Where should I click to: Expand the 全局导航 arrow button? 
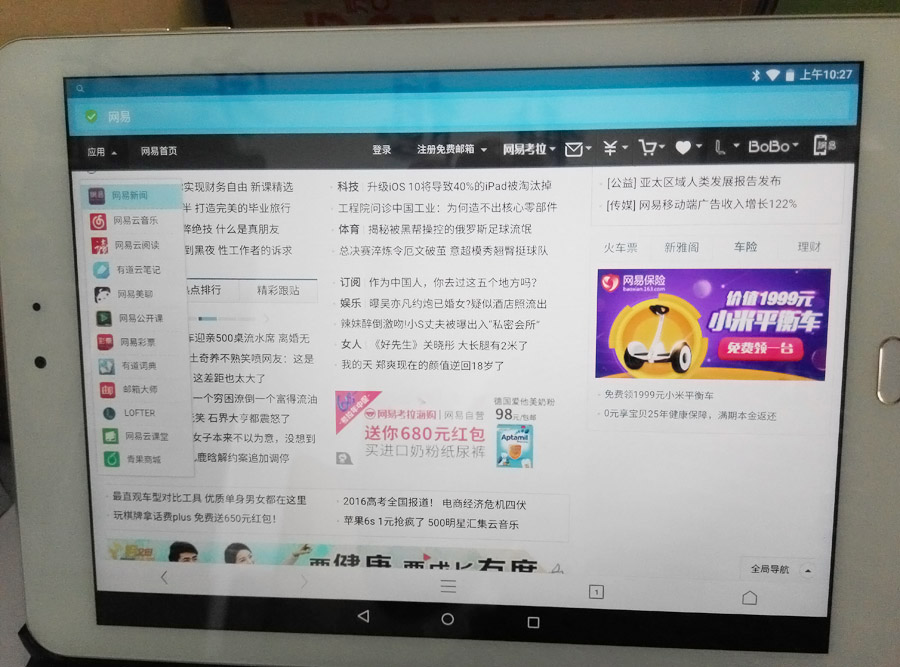(x=808, y=571)
